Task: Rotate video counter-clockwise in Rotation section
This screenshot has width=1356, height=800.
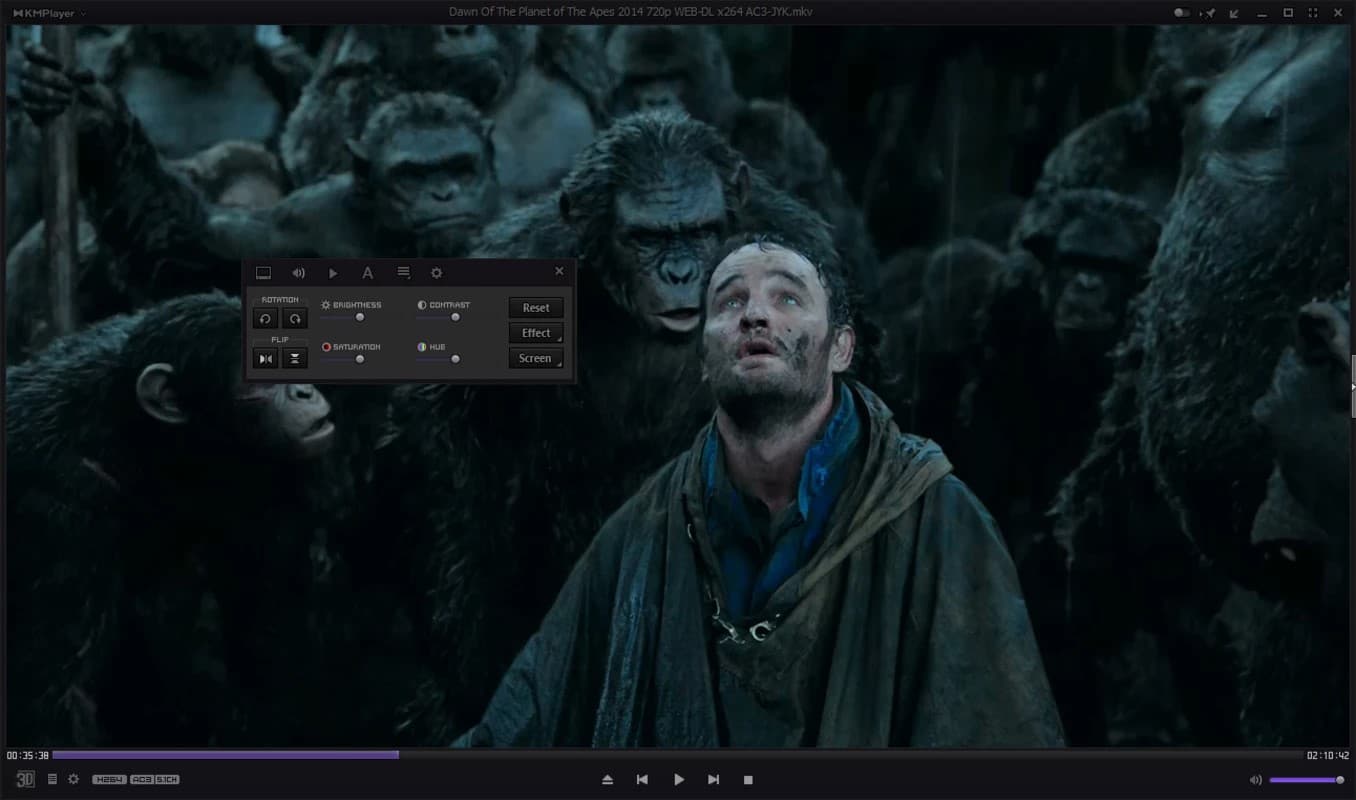Action: 265,319
